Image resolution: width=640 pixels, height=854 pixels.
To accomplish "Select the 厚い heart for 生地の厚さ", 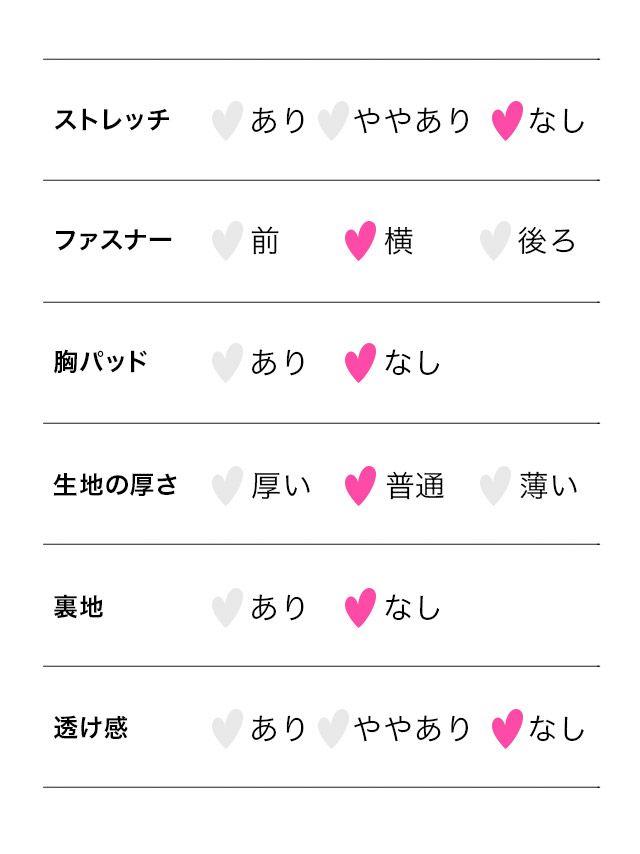I will [x=227, y=486].
